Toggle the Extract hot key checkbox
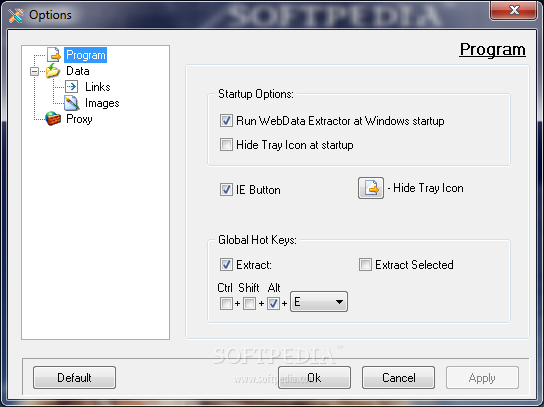This screenshot has height=407, width=544. coord(226,265)
